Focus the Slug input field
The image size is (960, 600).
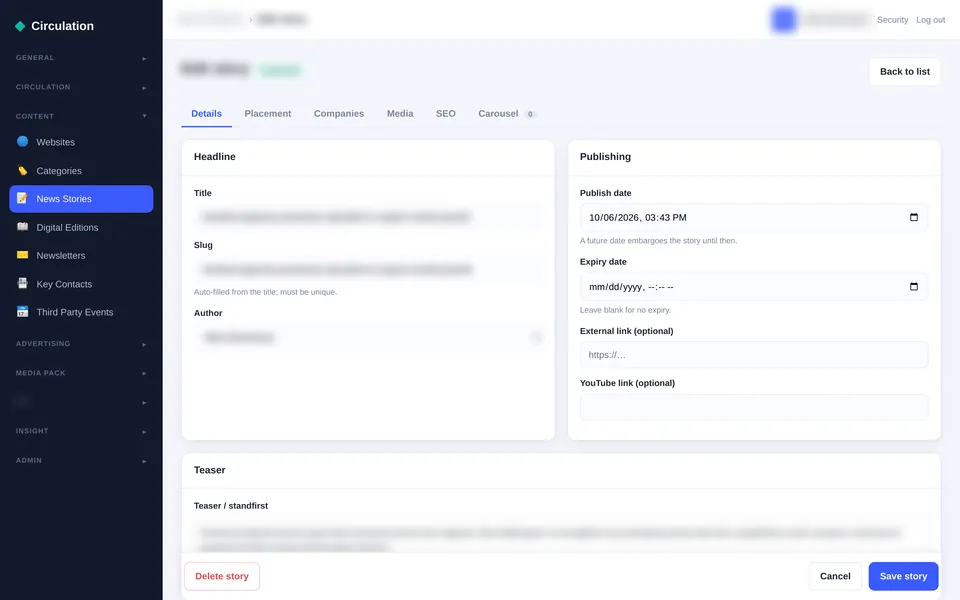(x=368, y=269)
